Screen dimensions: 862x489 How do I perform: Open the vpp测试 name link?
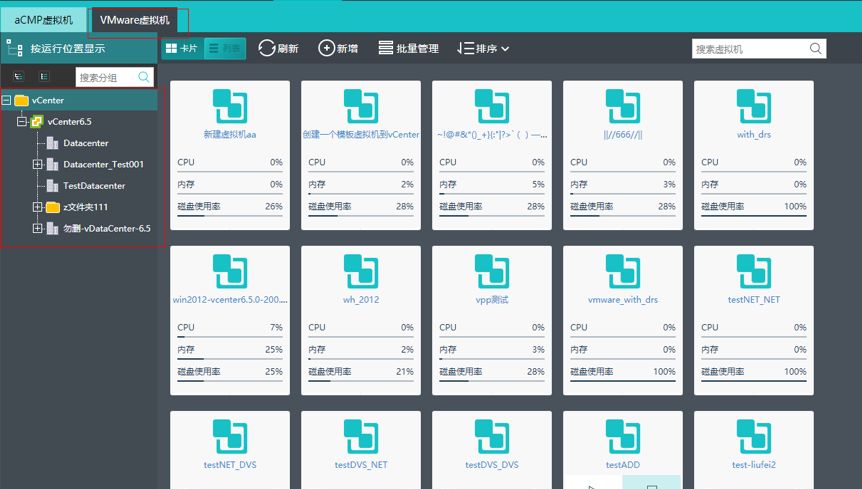point(492,299)
